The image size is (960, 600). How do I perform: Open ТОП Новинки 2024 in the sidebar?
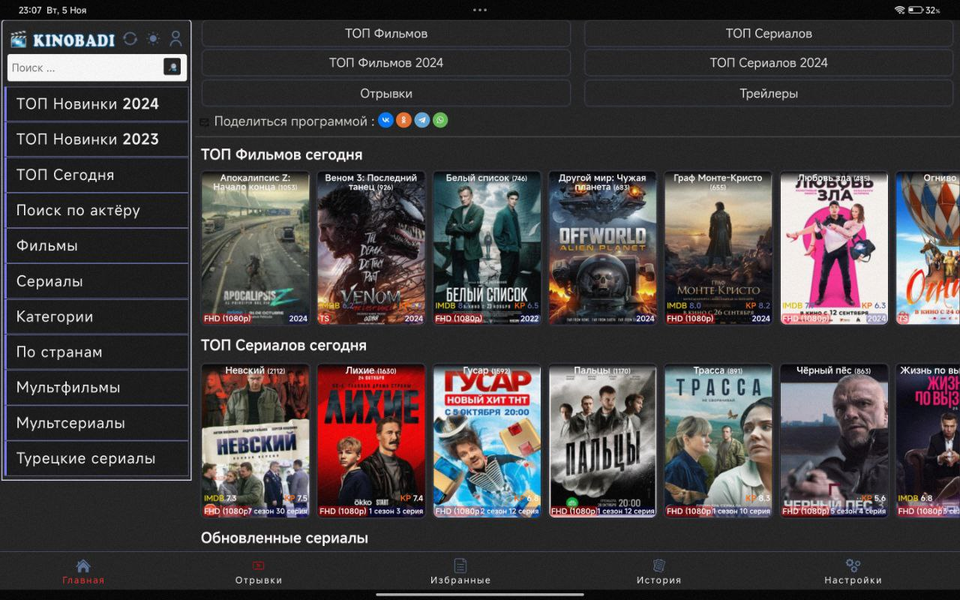[96, 104]
